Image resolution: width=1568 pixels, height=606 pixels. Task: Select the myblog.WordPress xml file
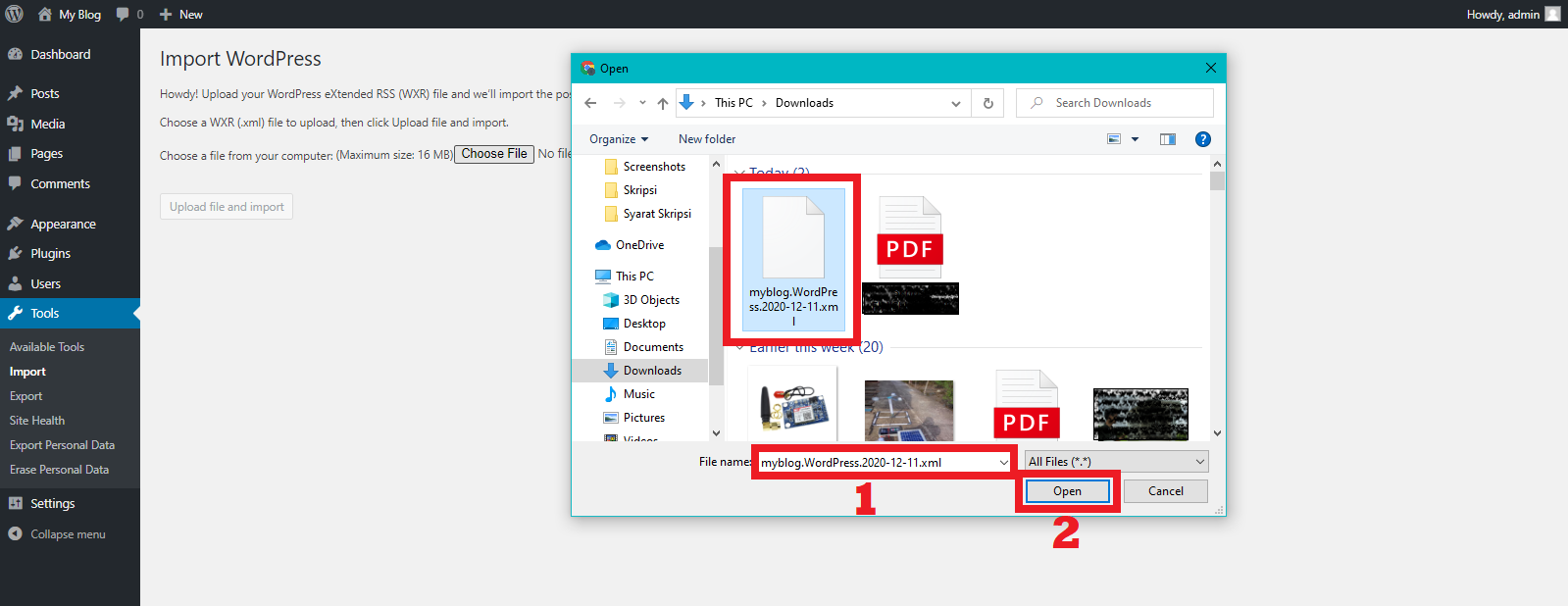[x=793, y=257]
